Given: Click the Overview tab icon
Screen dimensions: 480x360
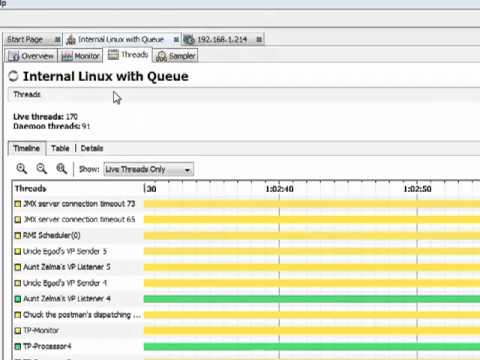Looking at the screenshot, I should pyautogui.click(x=14, y=56).
